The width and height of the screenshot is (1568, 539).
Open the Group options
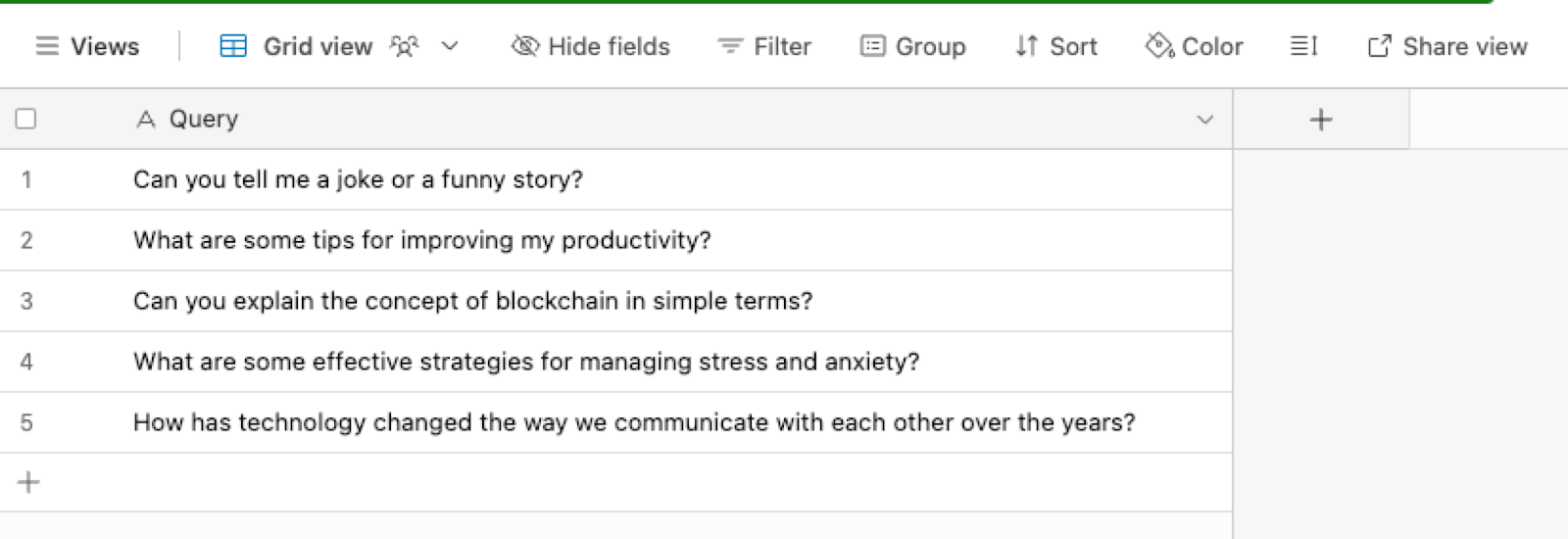912,46
